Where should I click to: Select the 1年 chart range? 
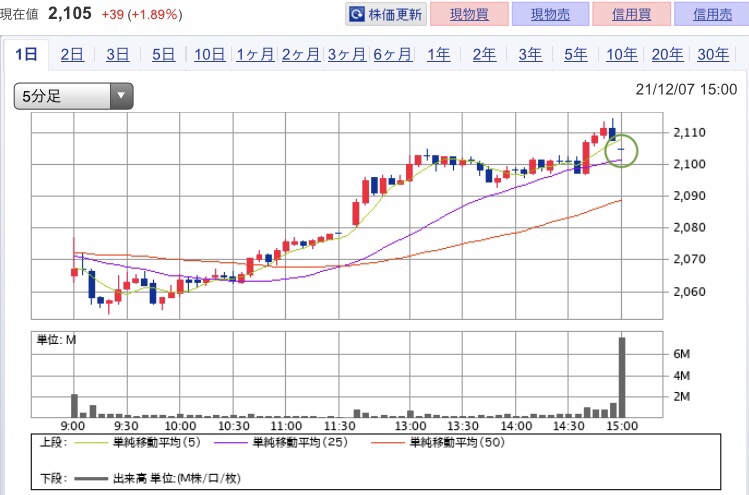click(x=439, y=54)
